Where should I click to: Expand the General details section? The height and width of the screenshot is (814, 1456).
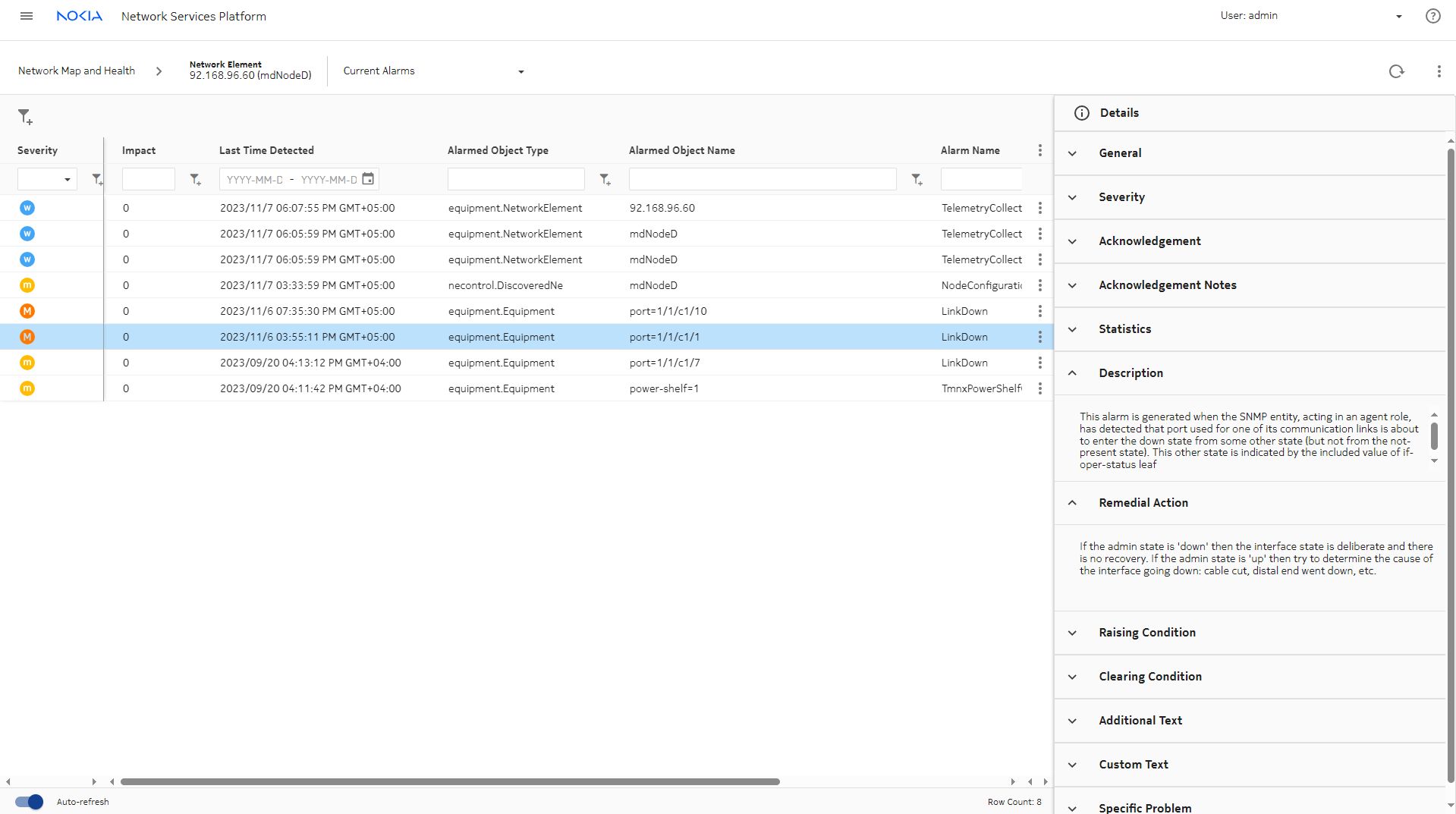(x=1120, y=153)
